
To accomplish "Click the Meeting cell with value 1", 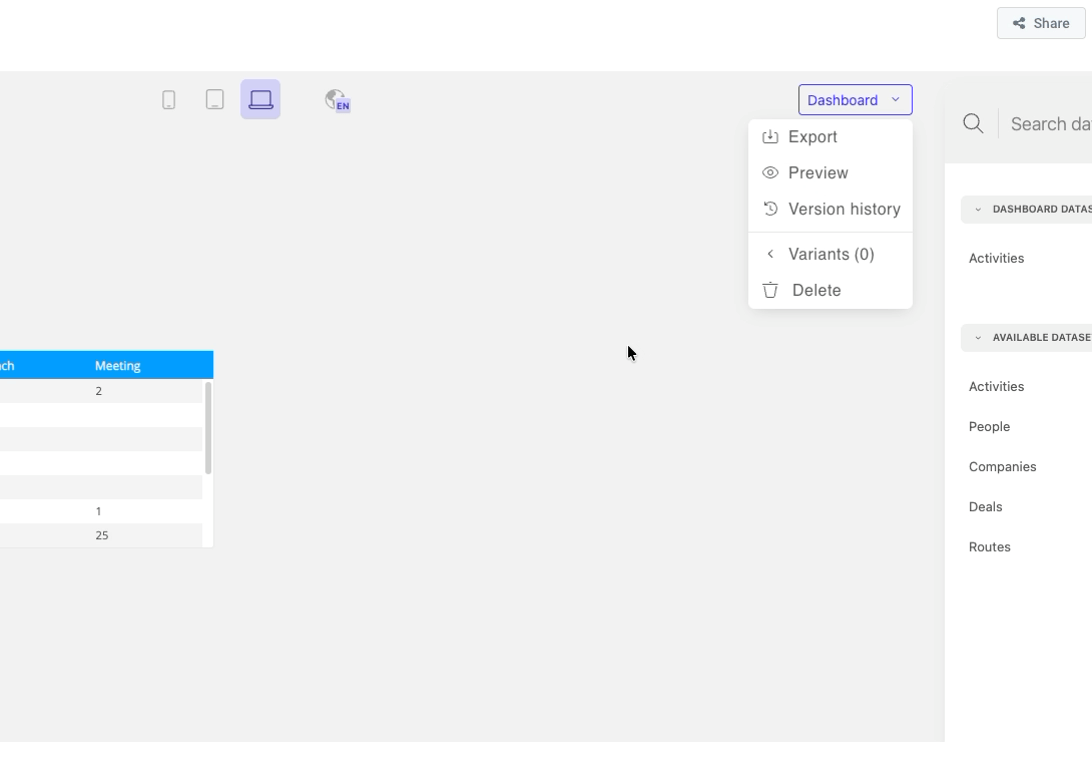I will pos(98,512).
